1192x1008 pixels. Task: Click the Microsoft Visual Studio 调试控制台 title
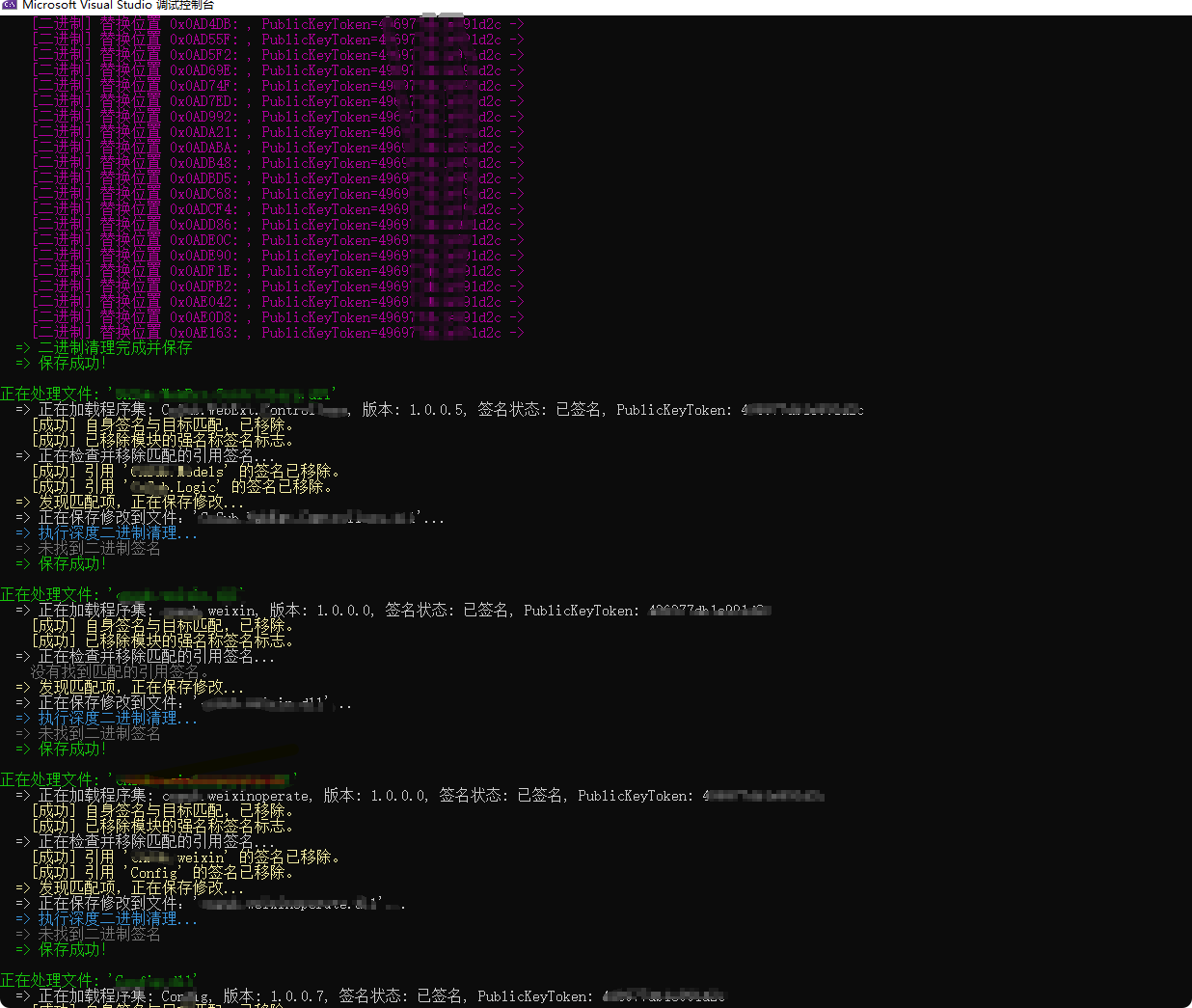pos(118,5)
